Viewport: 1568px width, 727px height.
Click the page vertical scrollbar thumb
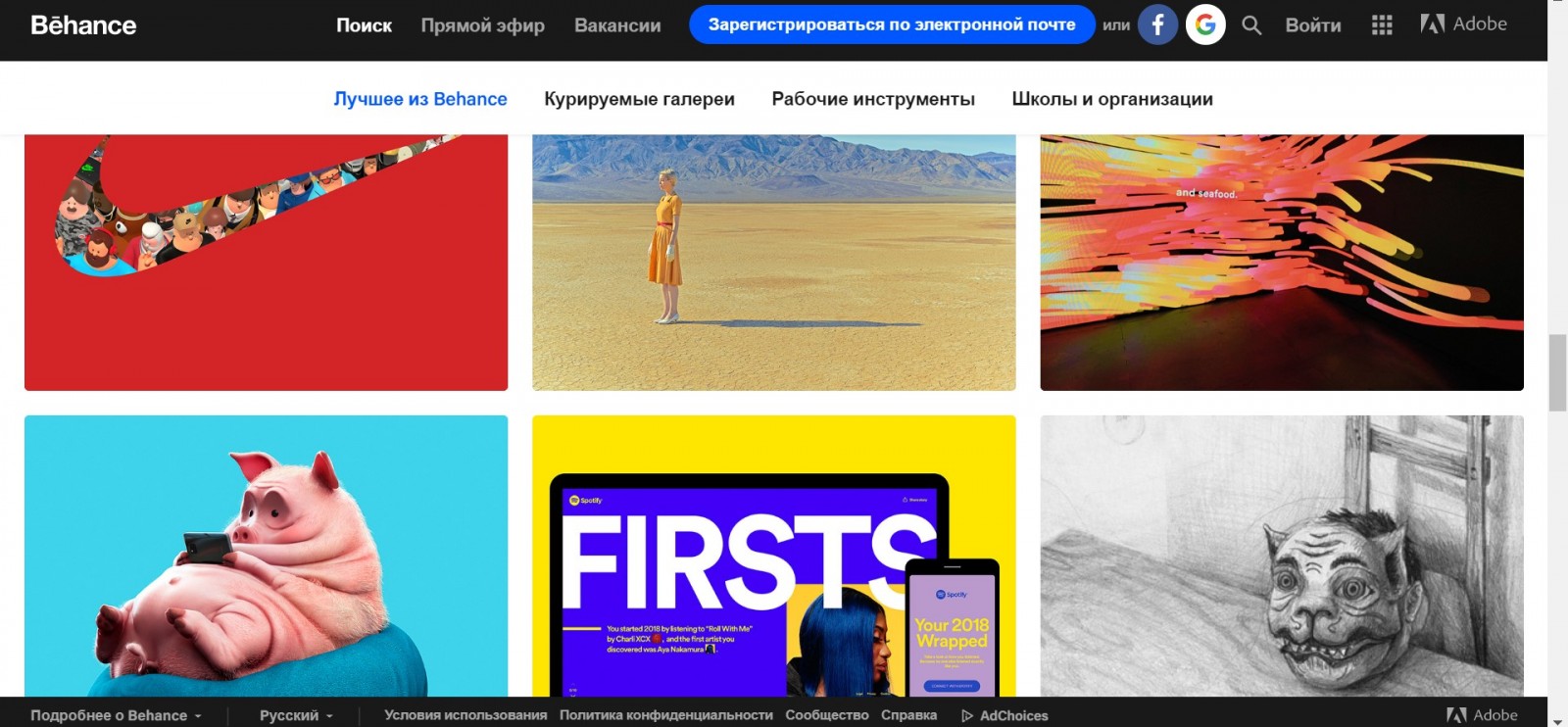click(x=1557, y=372)
